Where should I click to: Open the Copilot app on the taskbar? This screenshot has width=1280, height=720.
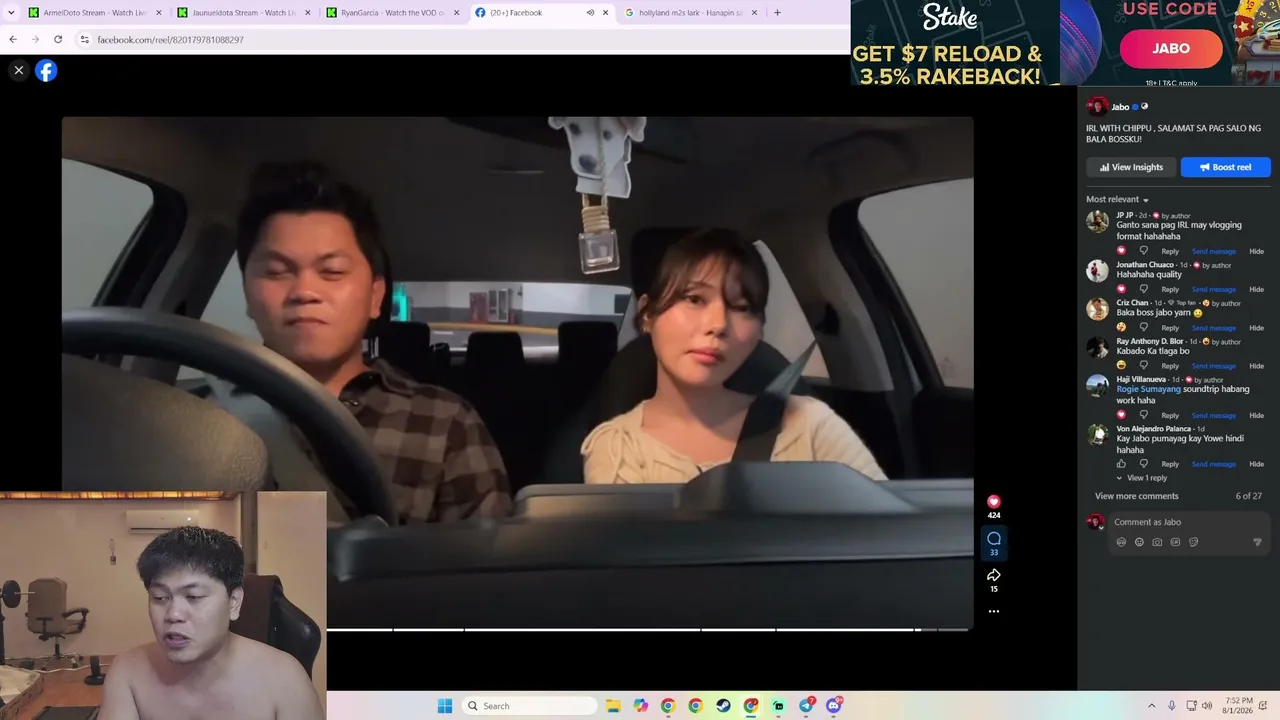(x=641, y=706)
